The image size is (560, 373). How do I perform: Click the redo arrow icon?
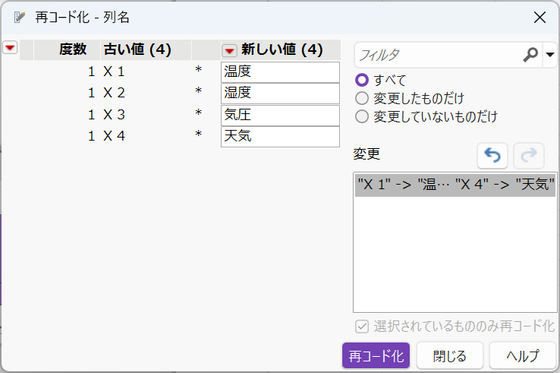529,155
